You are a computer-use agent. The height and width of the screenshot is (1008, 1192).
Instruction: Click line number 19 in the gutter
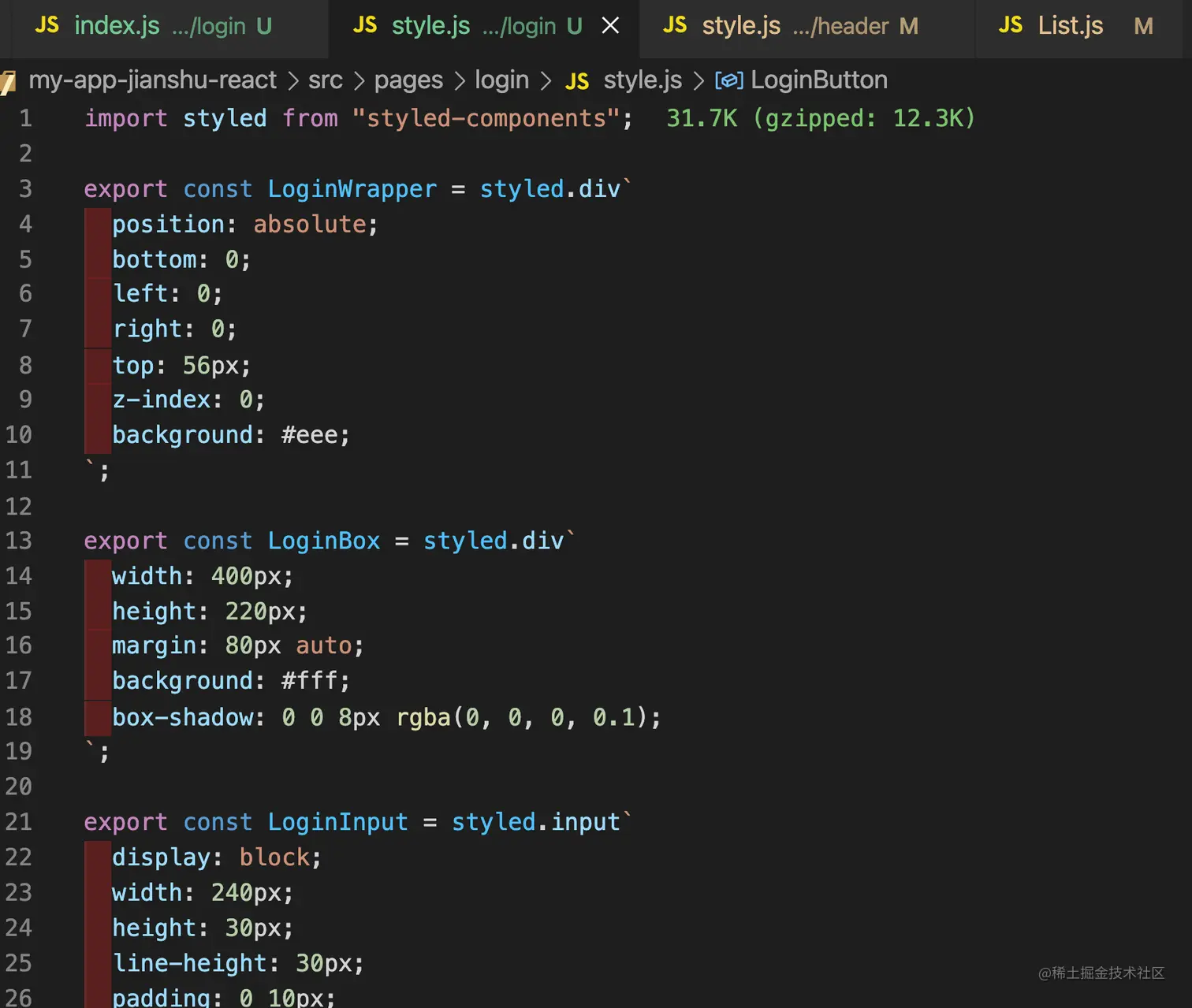point(19,751)
